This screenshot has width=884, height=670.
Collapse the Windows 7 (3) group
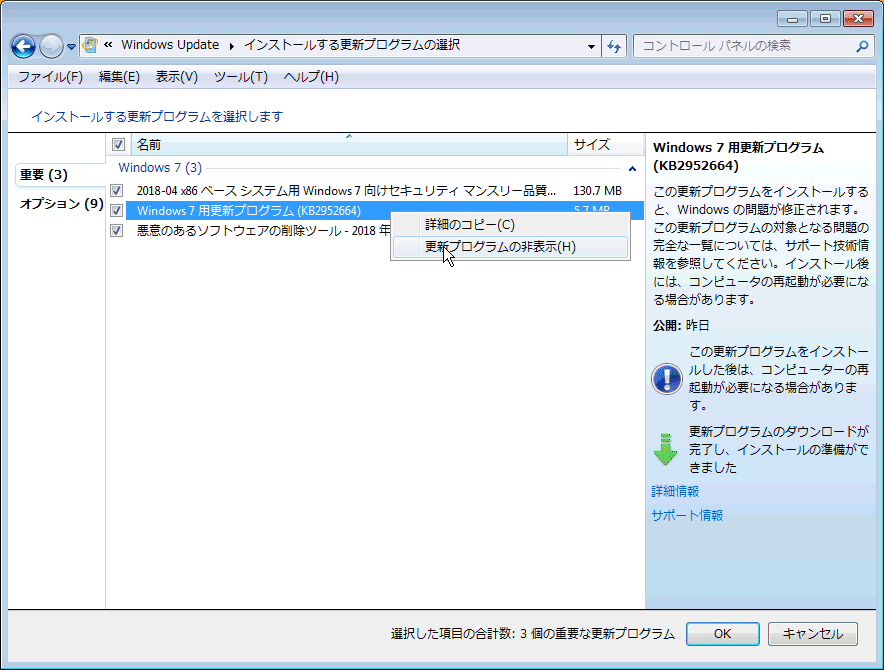pyautogui.click(x=633, y=169)
